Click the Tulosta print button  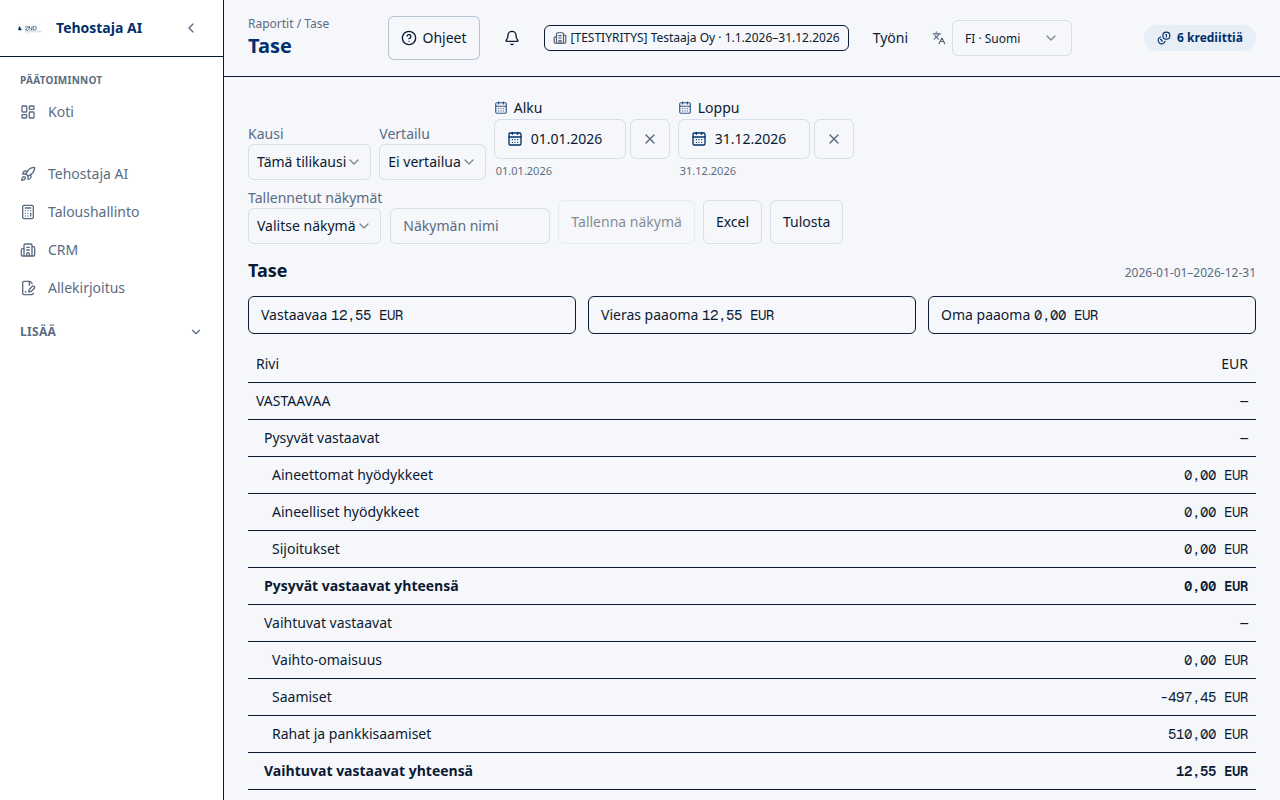[806, 222]
